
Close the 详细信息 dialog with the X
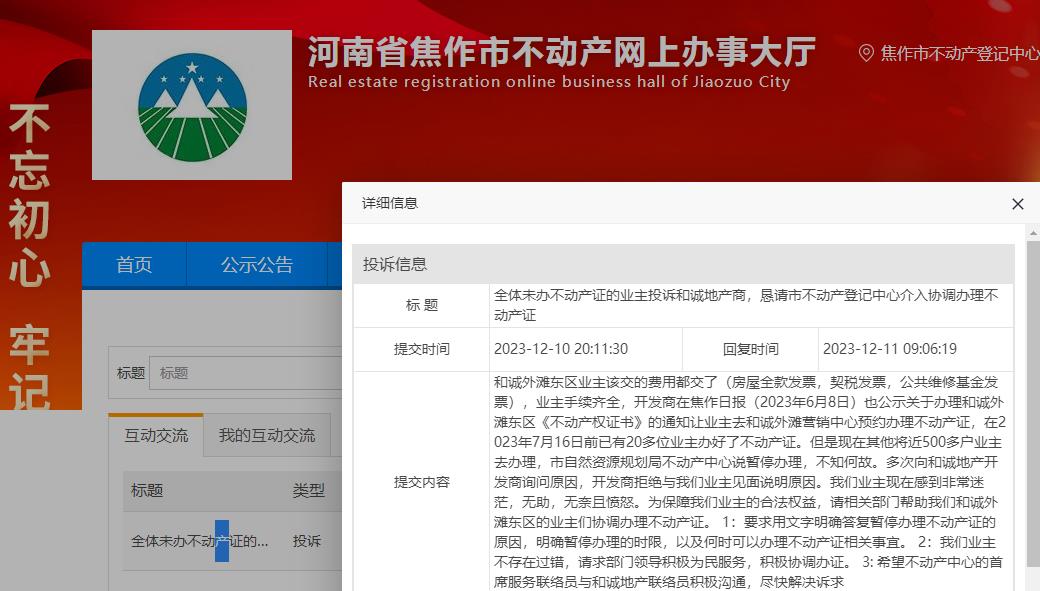[1017, 204]
